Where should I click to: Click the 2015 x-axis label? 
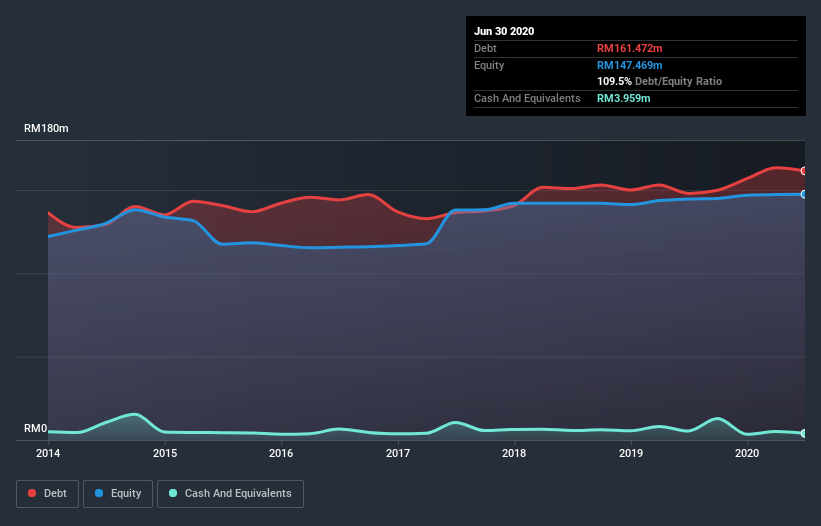click(x=165, y=453)
